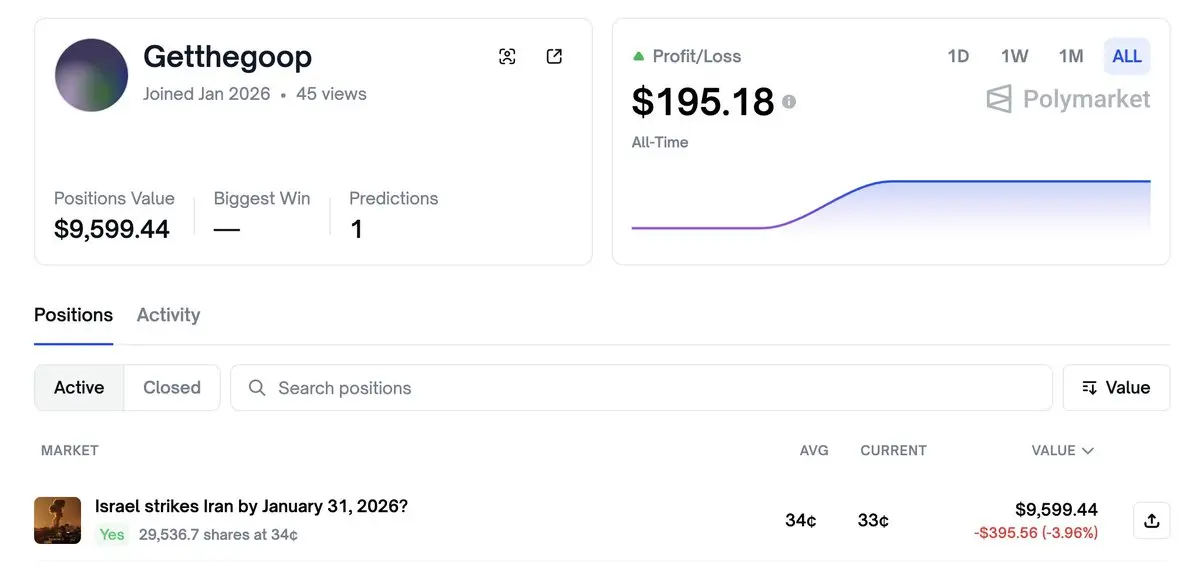Open the Israel strikes Iran market link
The height and width of the screenshot is (578, 1200).
tap(251, 506)
